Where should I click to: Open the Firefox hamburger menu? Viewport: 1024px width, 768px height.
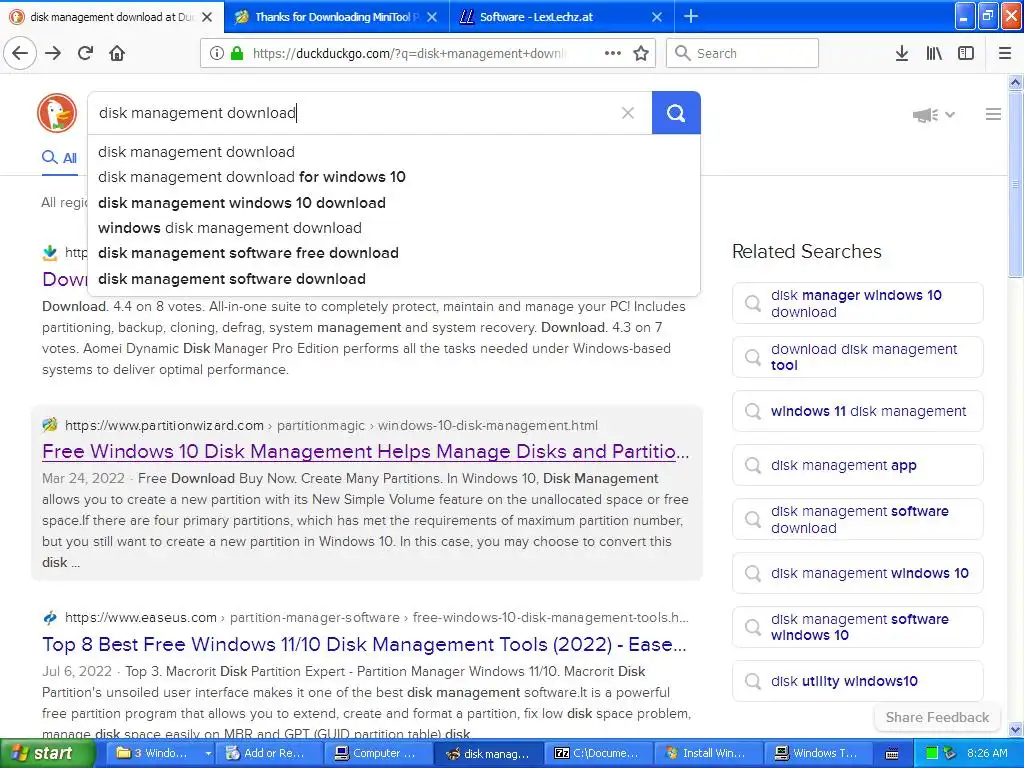[1005, 54]
